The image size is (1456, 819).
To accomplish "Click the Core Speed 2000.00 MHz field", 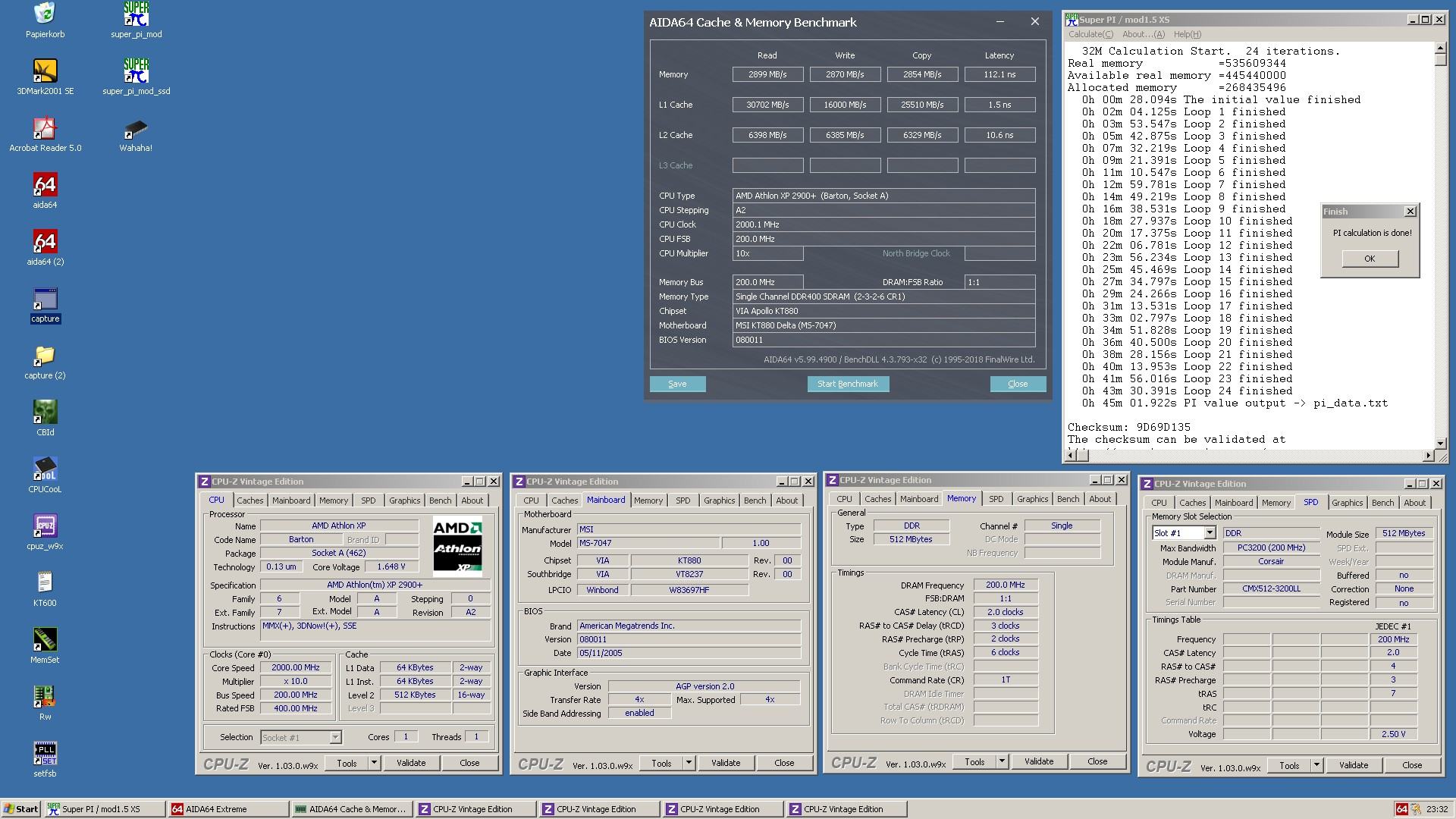I will (296, 668).
